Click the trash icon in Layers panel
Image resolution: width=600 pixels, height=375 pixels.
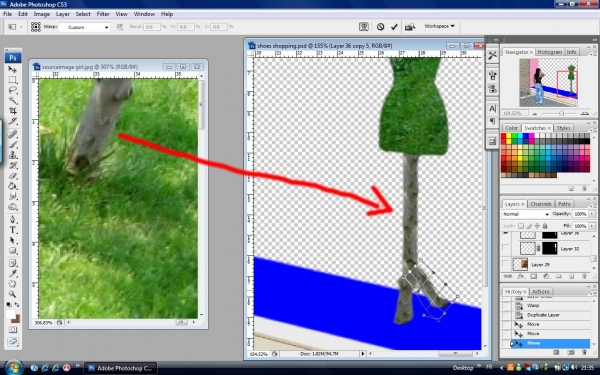(584, 276)
